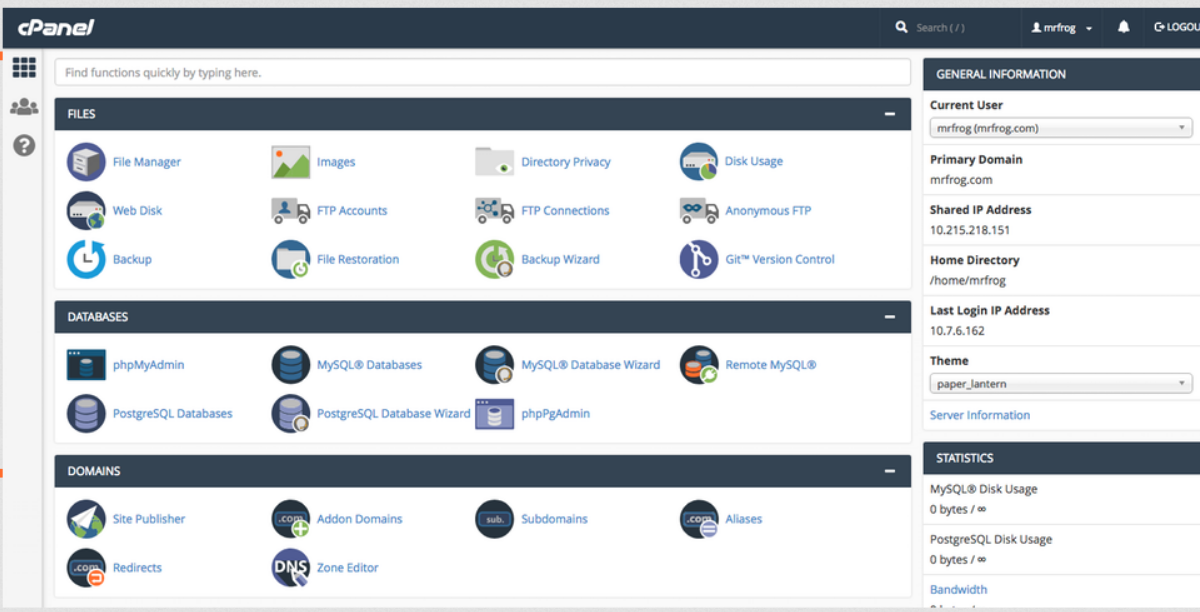The height and width of the screenshot is (612, 1200).
Task: Open the File Manager text link
Action: point(147,162)
